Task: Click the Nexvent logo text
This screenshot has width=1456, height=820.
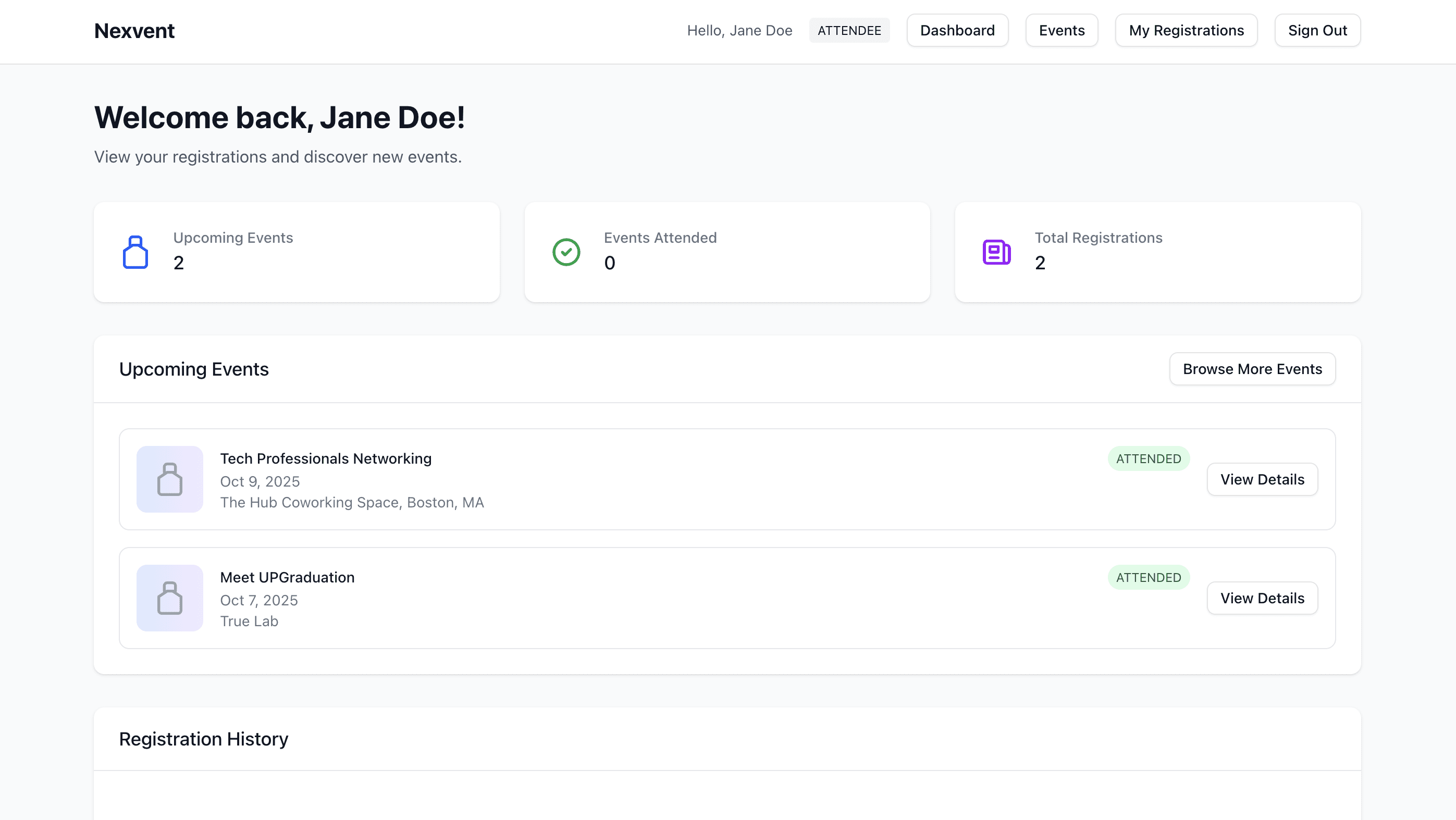Action: coord(134,31)
